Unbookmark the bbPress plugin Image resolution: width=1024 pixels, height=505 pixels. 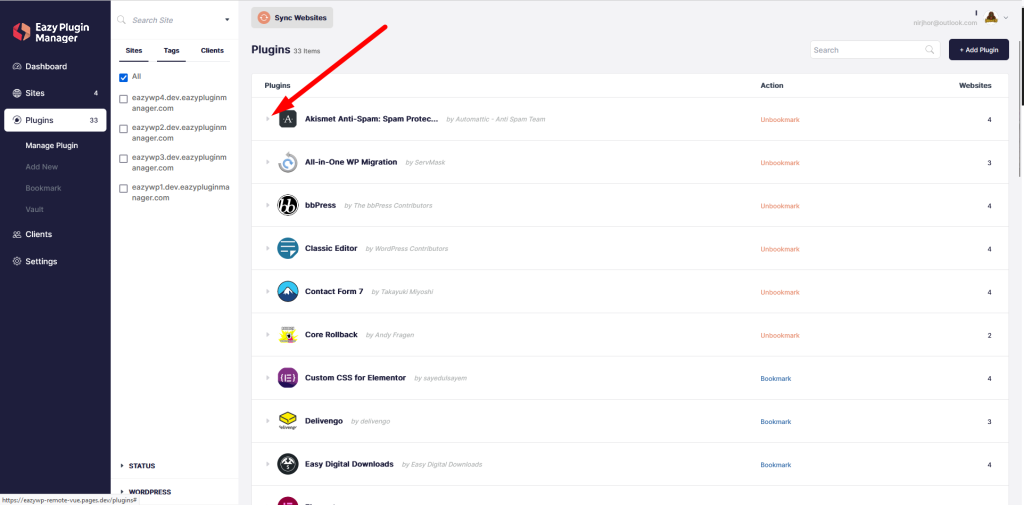click(780, 206)
